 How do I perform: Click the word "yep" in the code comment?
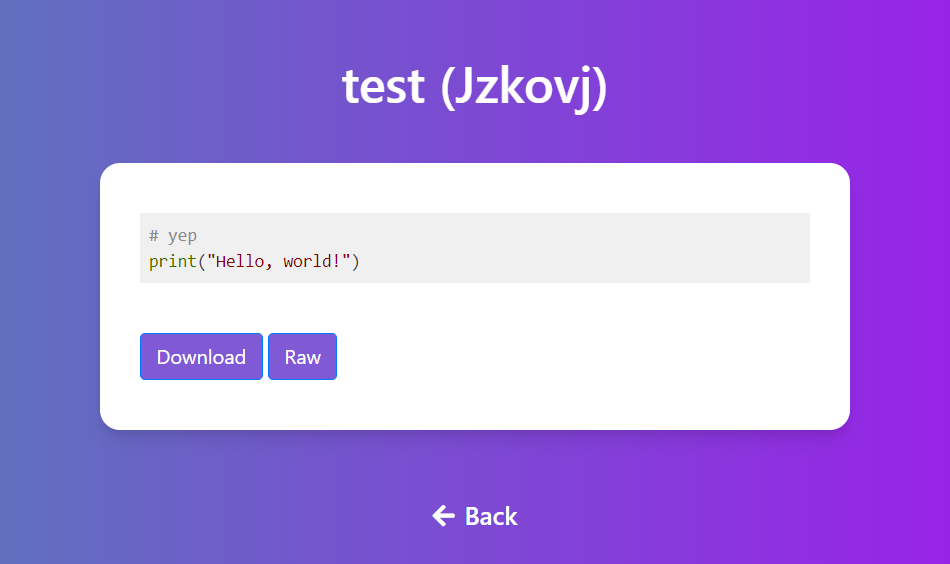click(182, 236)
